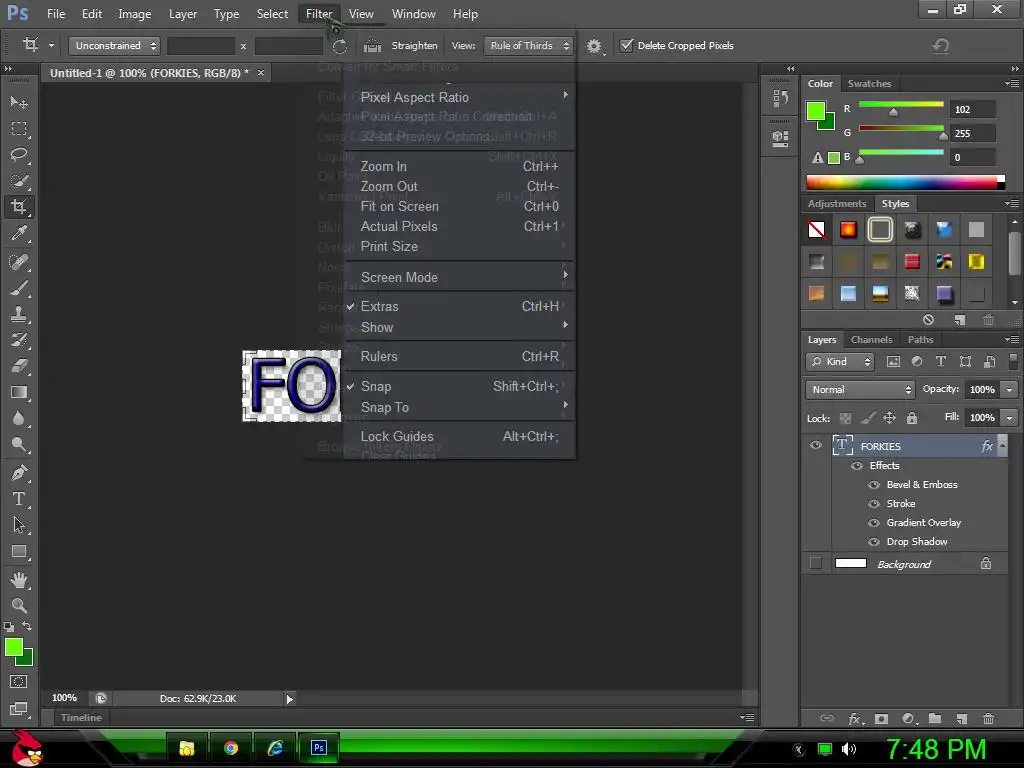This screenshot has height=768, width=1024.
Task: Open the Opacity slider dropdown arrow
Action: [x=1010, y=389]
